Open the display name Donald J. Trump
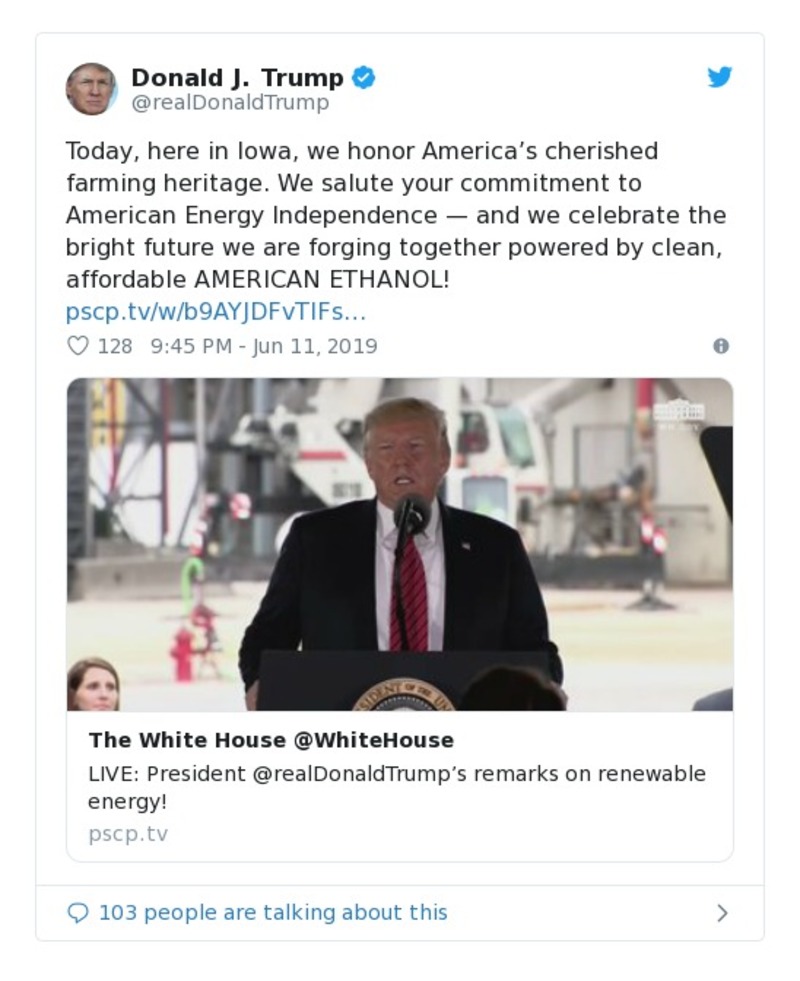This screenshot has width=800, height=981. click(x=237, y=77)
